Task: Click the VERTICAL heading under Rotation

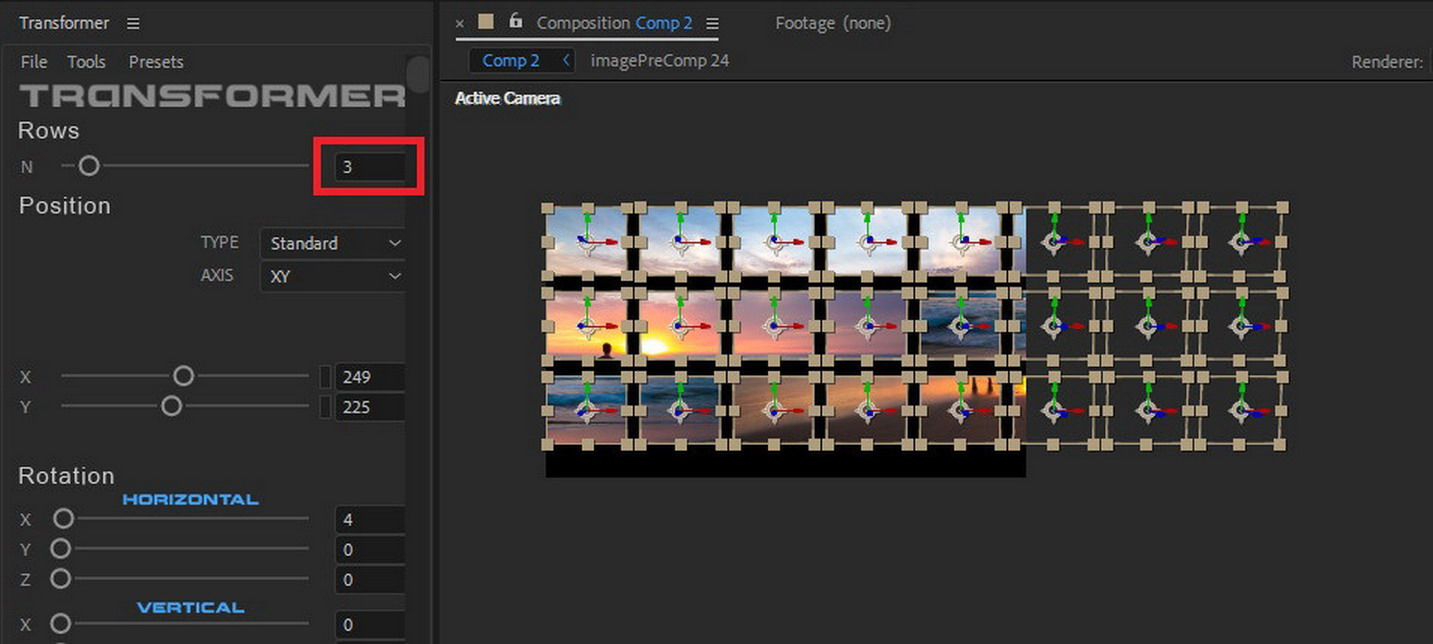Action: [x=190, y=607]
